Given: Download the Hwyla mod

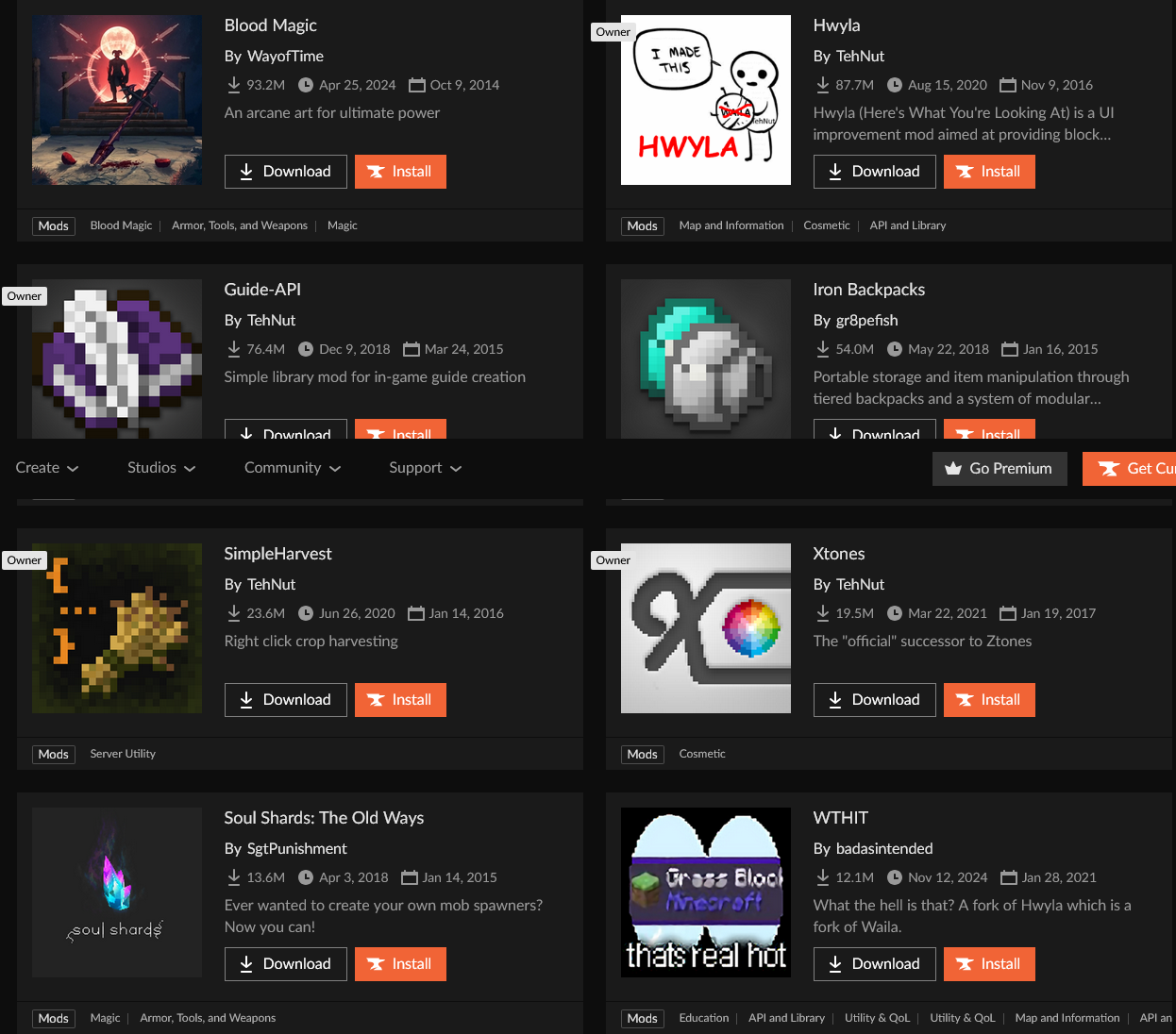Looking at the screenshot, I should coord(874,172).
